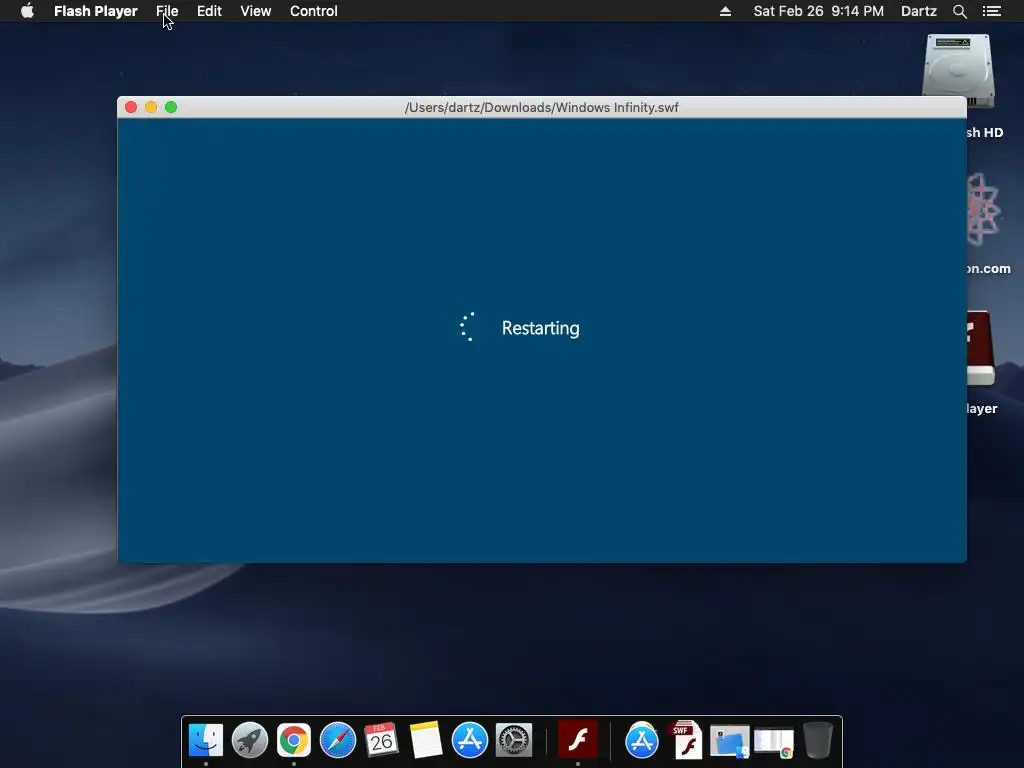Select the hard drive icon on desktop

click(958, 71)
